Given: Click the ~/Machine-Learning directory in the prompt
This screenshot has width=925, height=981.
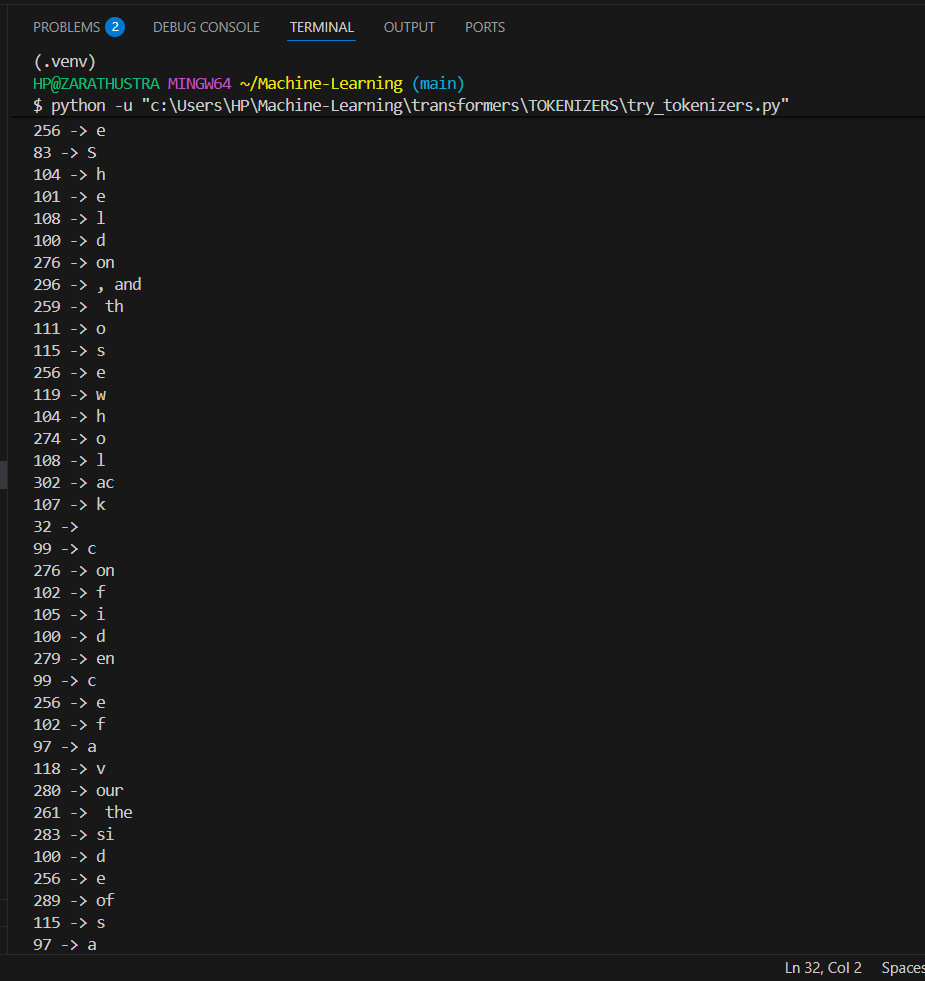Looking at the screenshot, I should coord(321,83).
